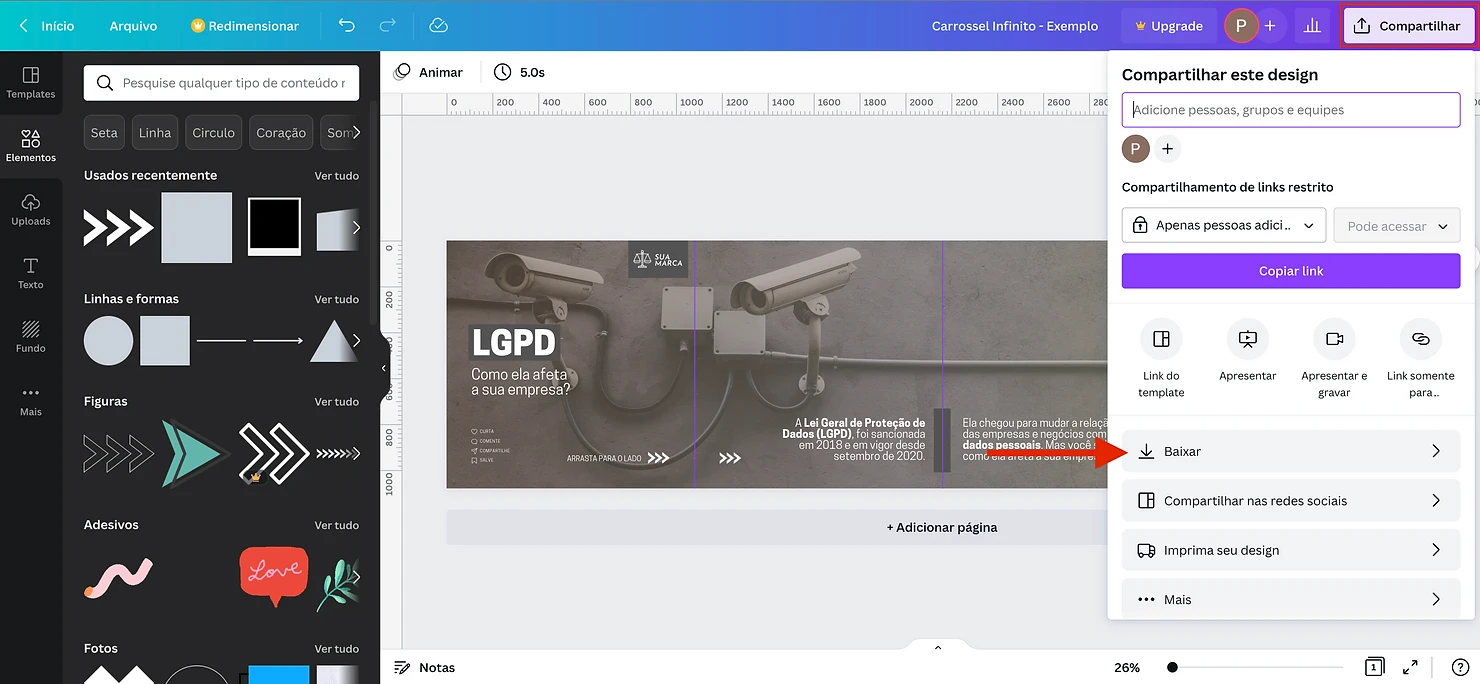Select the black square frame element
Screen dimensions: 1480x684
[274, 226]
